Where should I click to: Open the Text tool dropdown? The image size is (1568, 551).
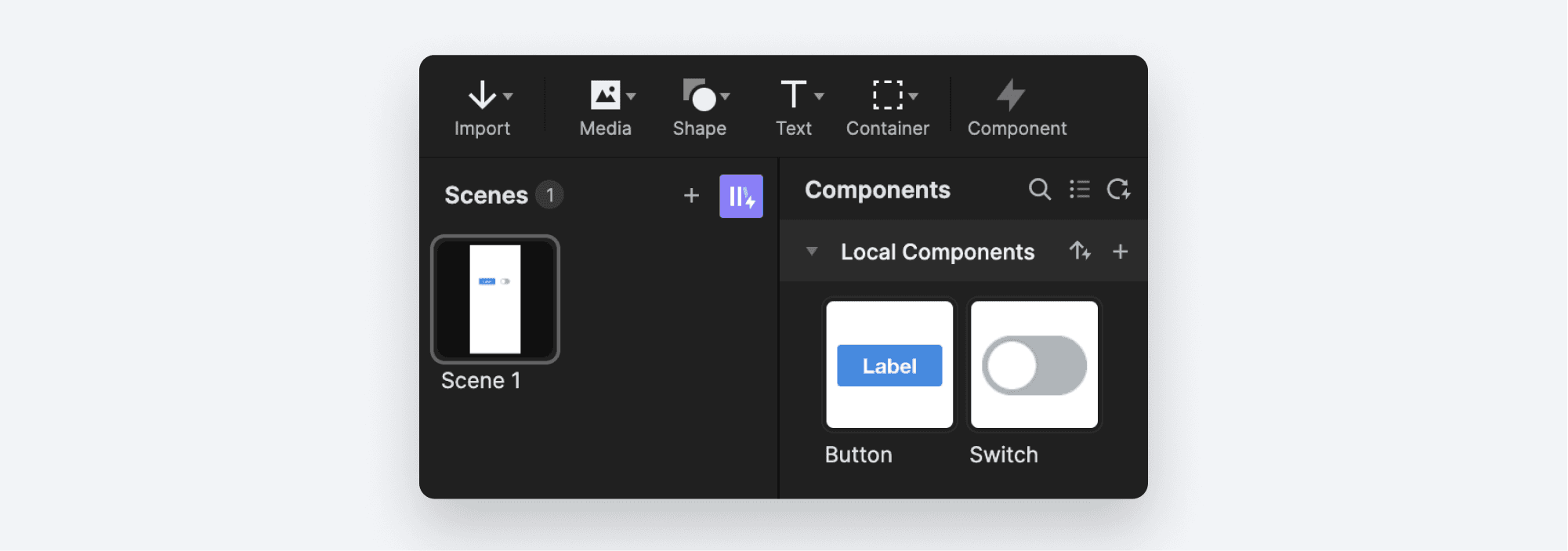click(820, 96)
